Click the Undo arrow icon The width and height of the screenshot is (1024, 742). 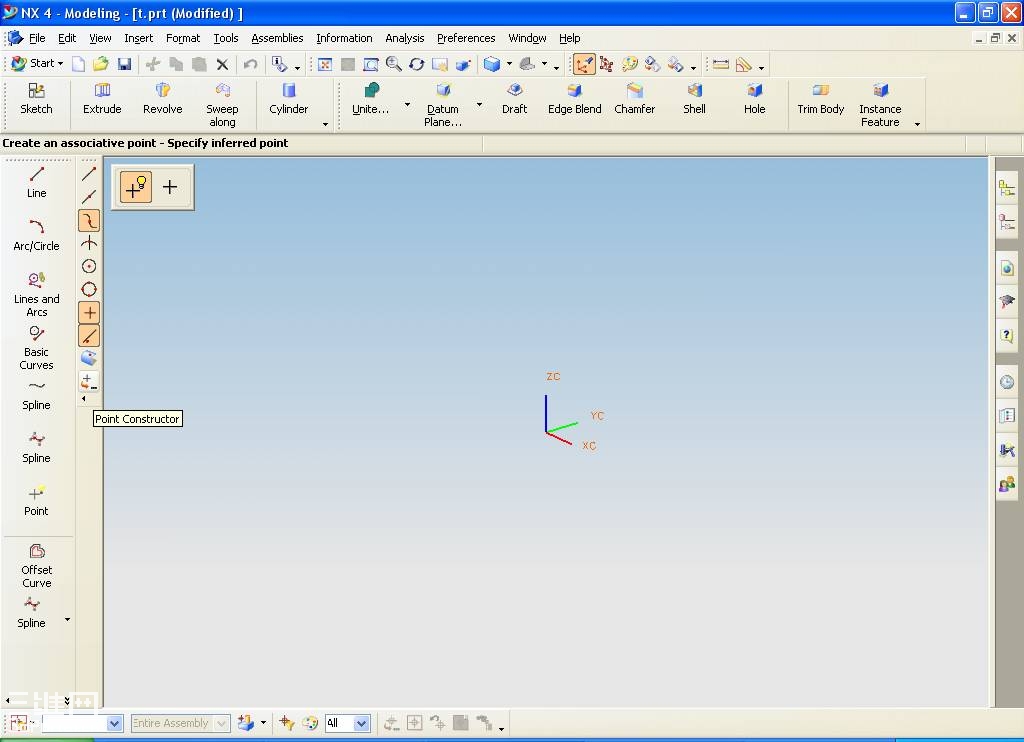click(x=250, y=64)
